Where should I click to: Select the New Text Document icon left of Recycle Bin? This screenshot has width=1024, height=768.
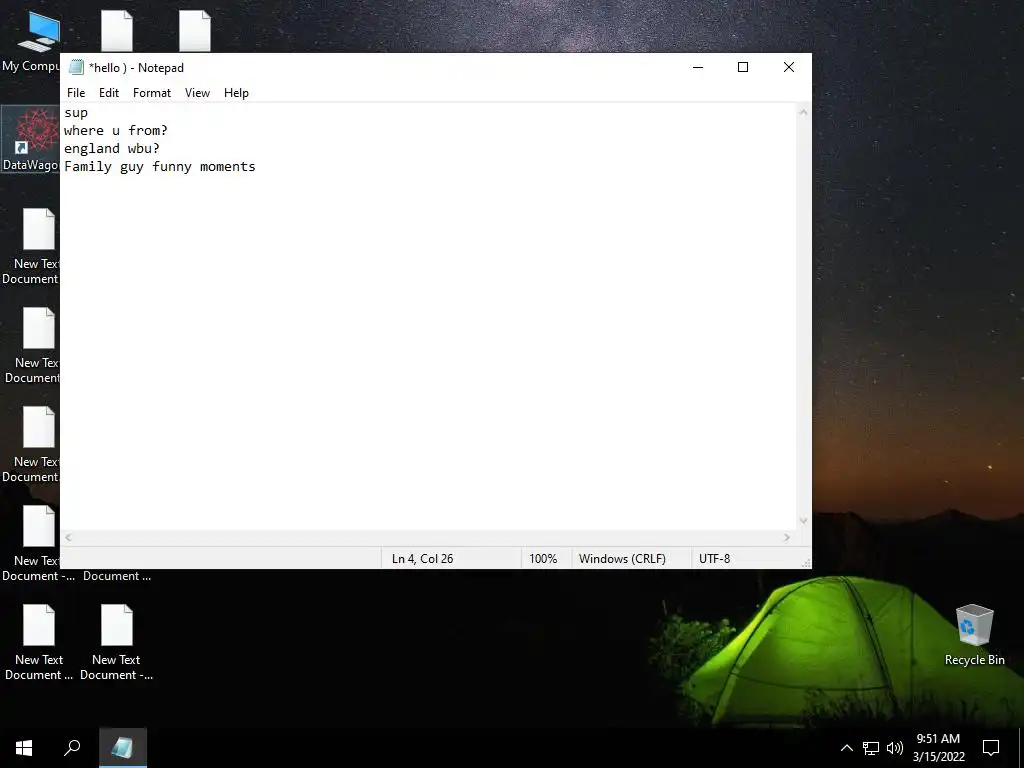pos(116,641)
